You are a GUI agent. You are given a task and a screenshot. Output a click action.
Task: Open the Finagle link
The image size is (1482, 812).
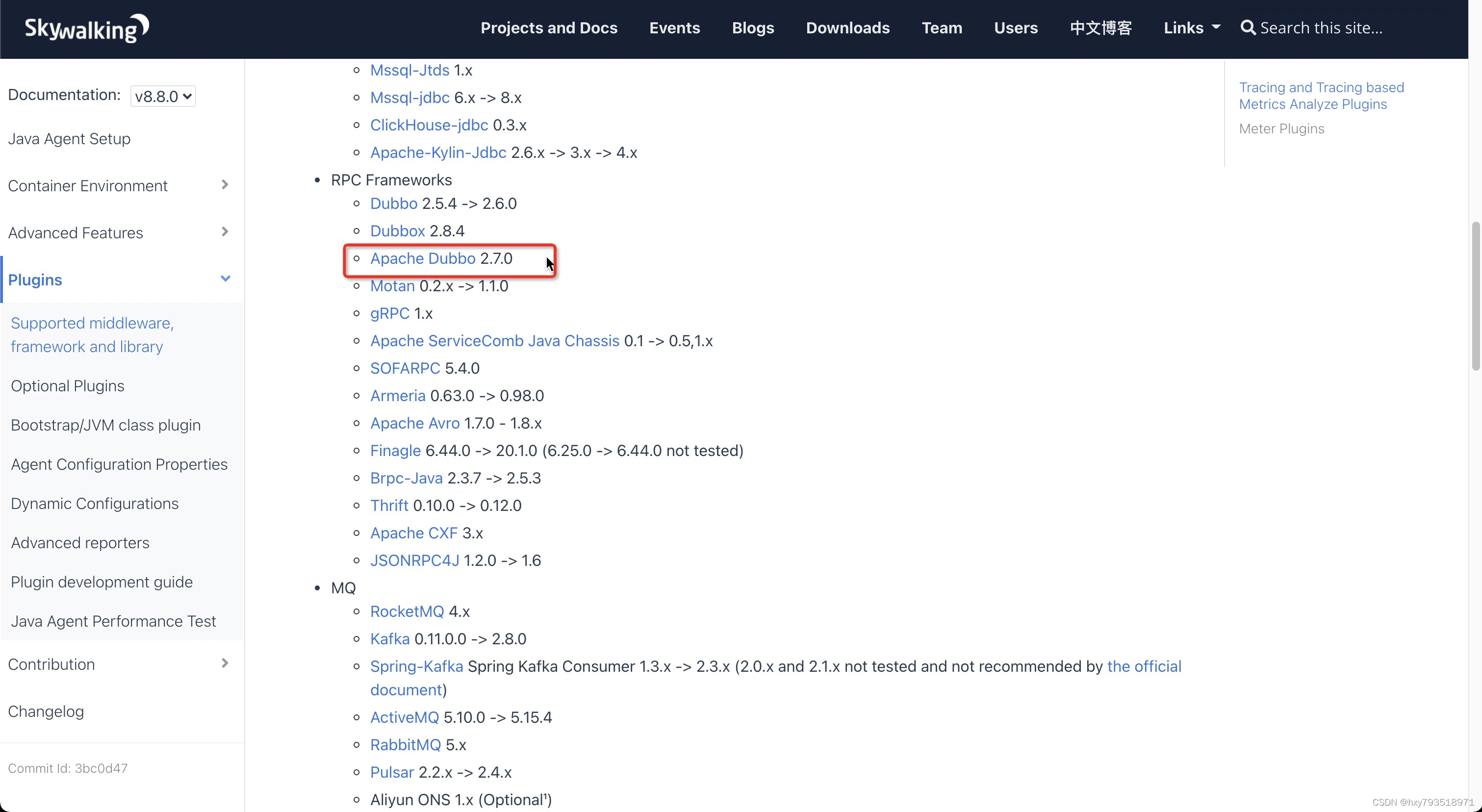coord(395,450)
